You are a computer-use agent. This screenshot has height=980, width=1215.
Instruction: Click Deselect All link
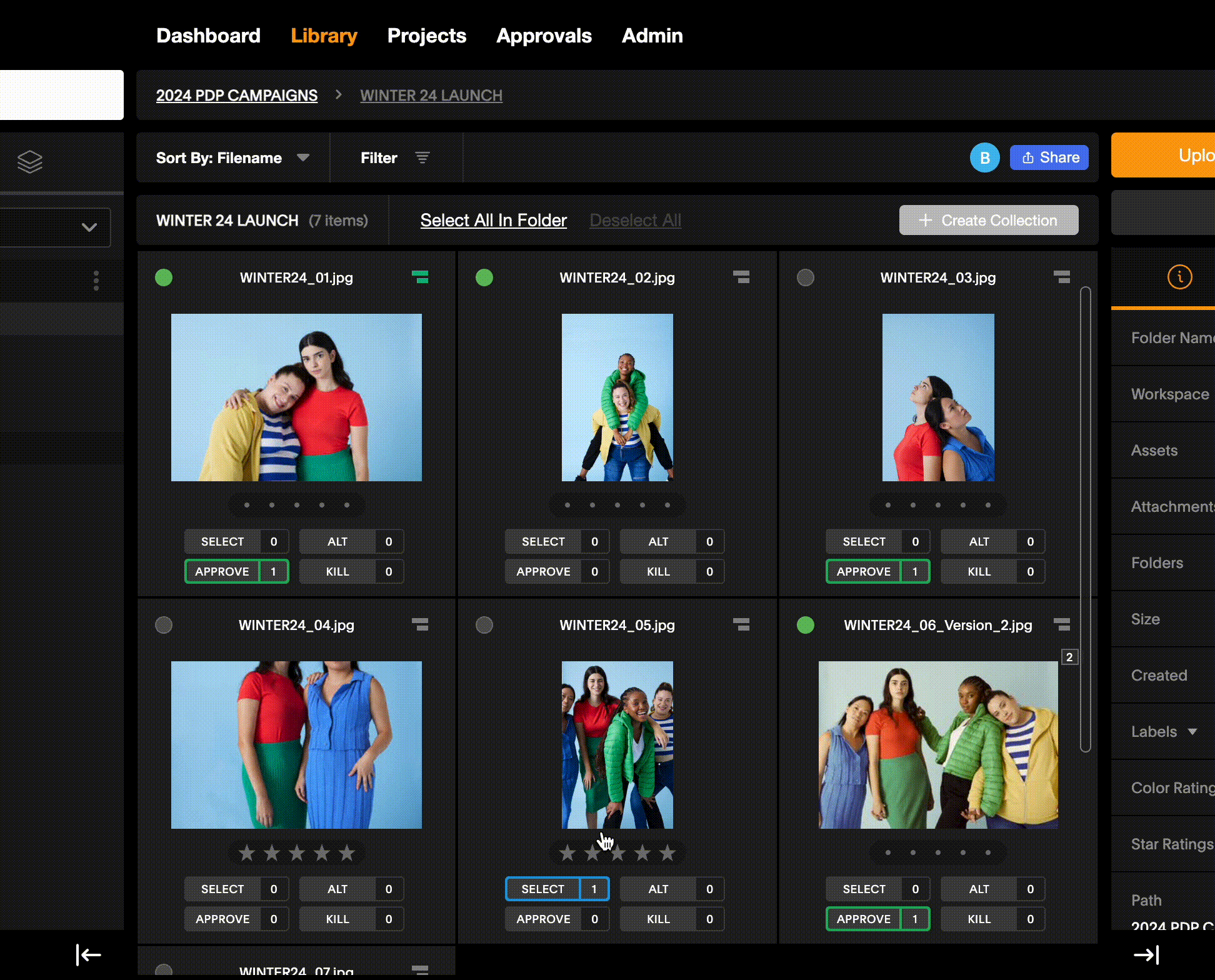(635, 220)
